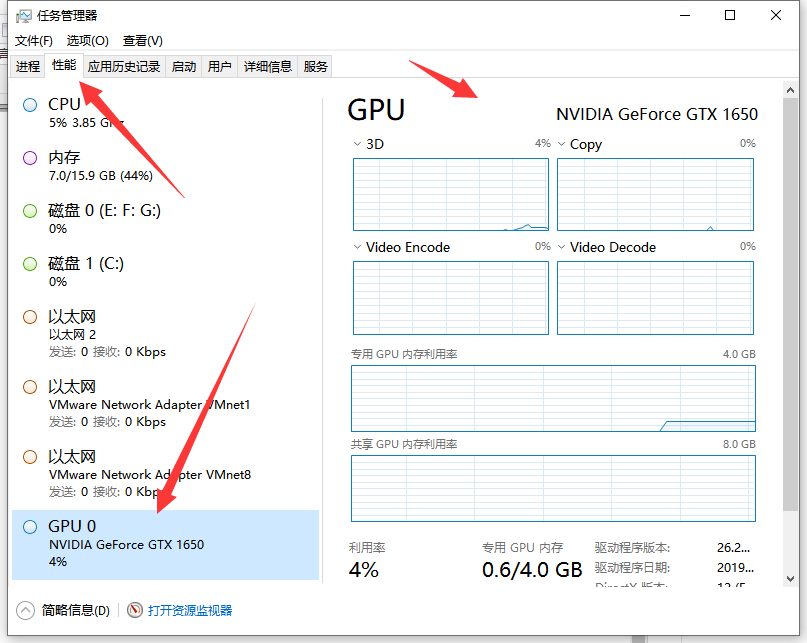Select the CPU performance circle icon

(x=30, y=104)
